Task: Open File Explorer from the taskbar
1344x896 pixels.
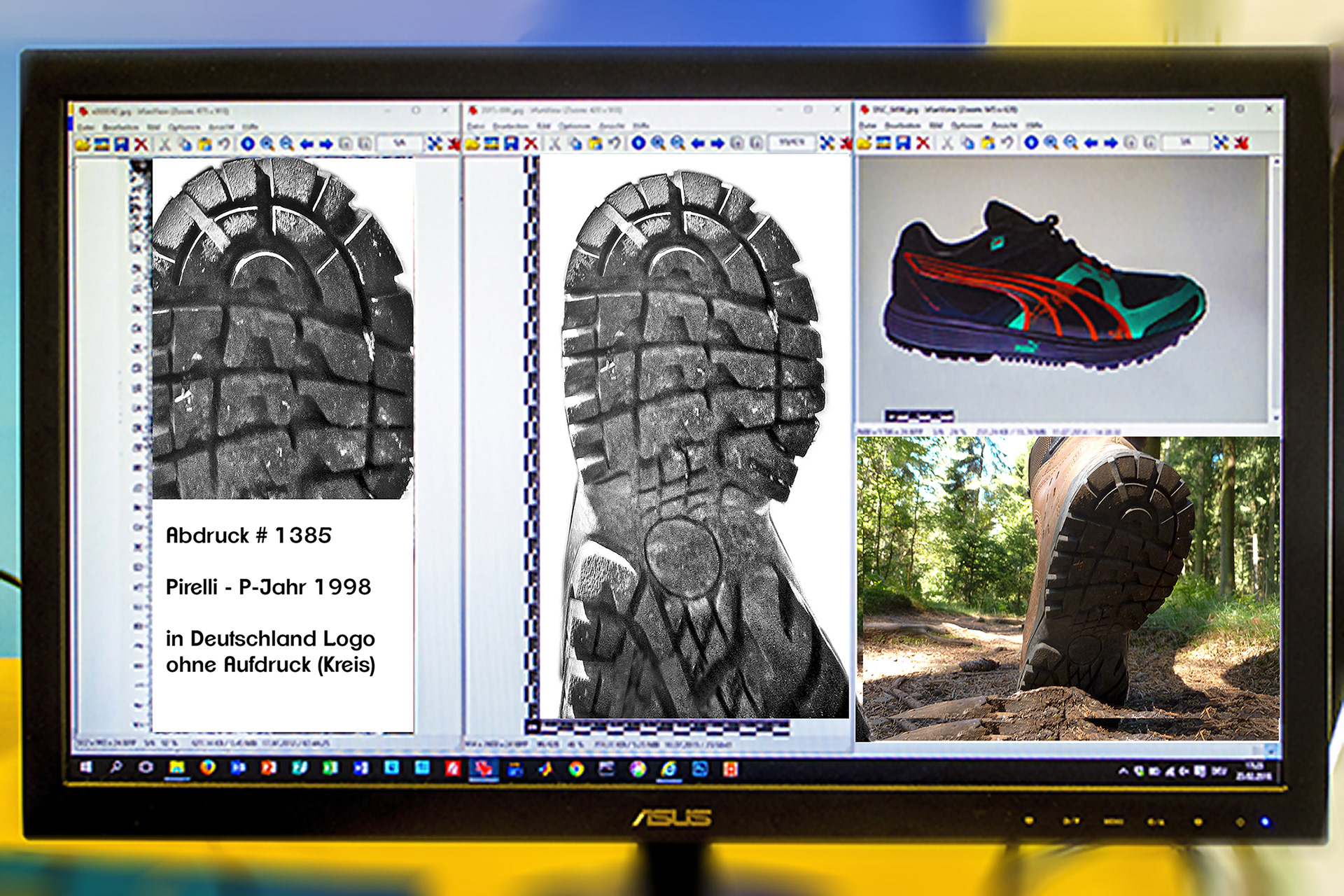Action: click(176, 768)
